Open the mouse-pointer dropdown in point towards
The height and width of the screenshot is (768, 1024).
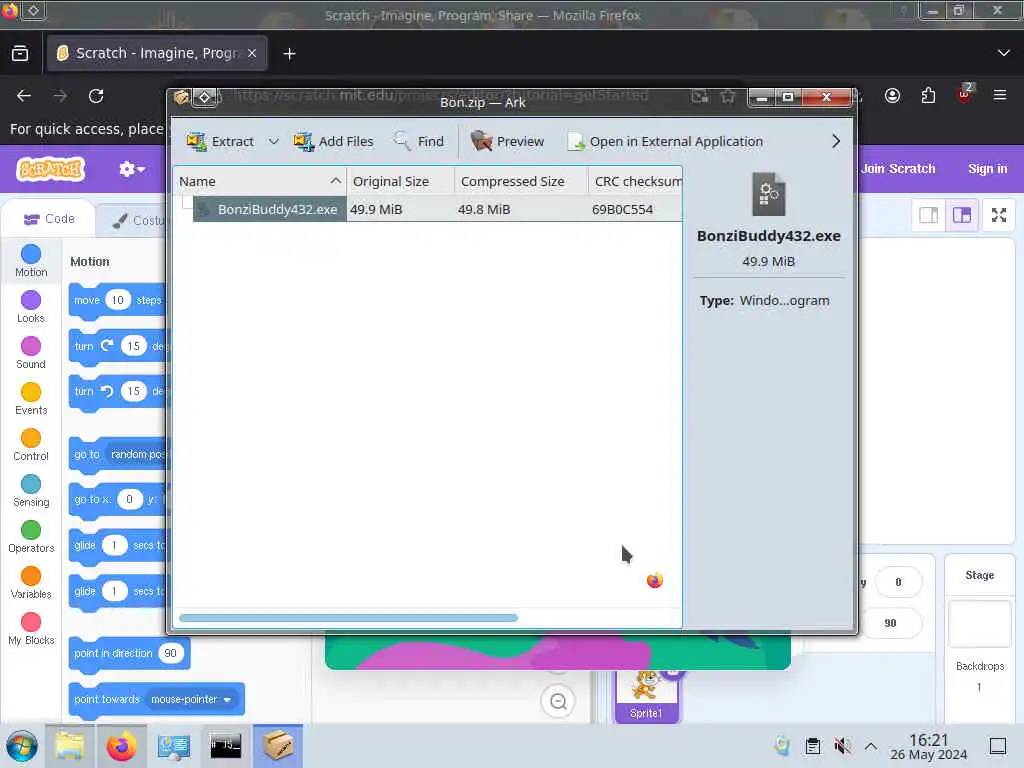pos(191,699)
